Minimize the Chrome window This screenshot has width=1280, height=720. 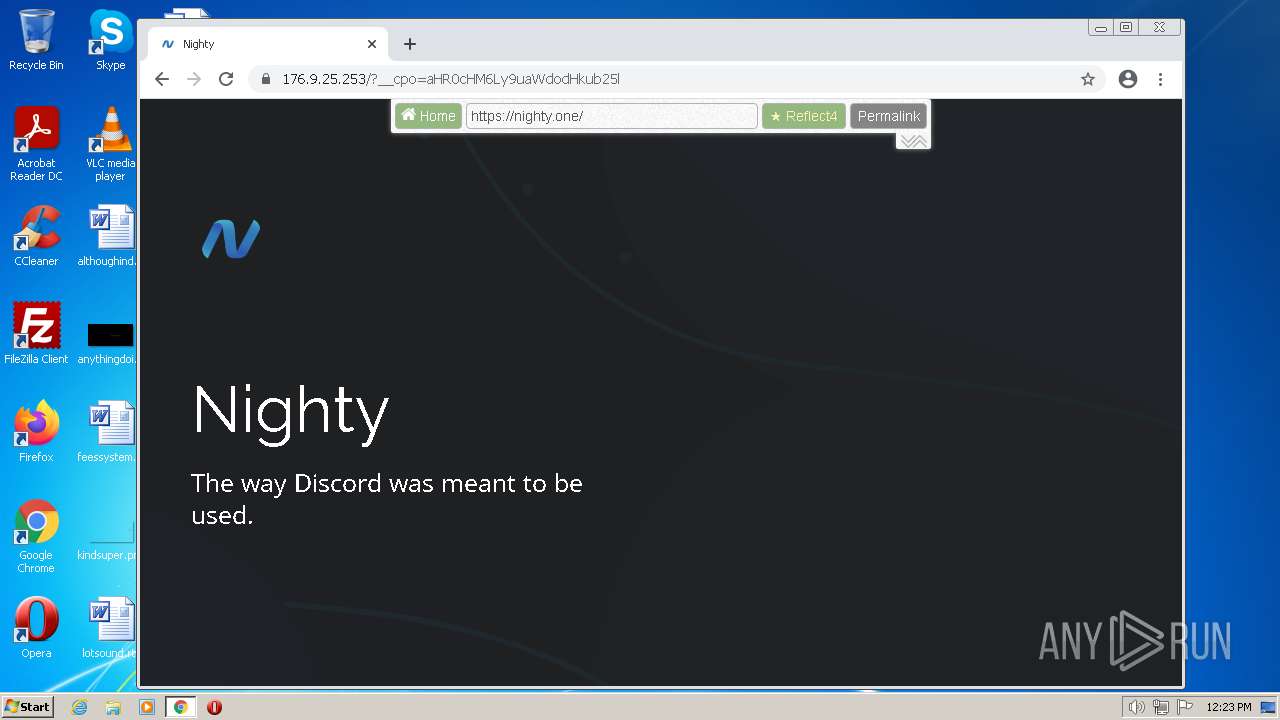[x=1101, y=28]
